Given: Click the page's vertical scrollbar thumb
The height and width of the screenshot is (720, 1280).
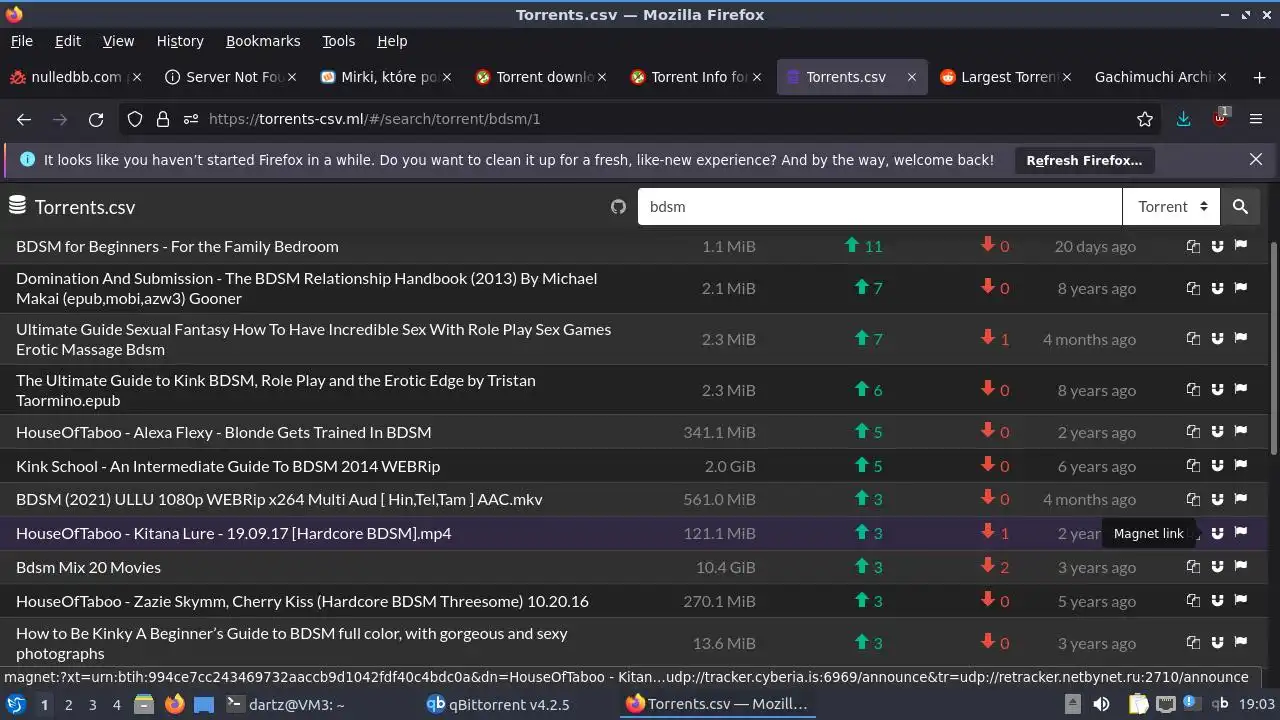Looking at the screenshot, I should click(x=1274, y=347).
